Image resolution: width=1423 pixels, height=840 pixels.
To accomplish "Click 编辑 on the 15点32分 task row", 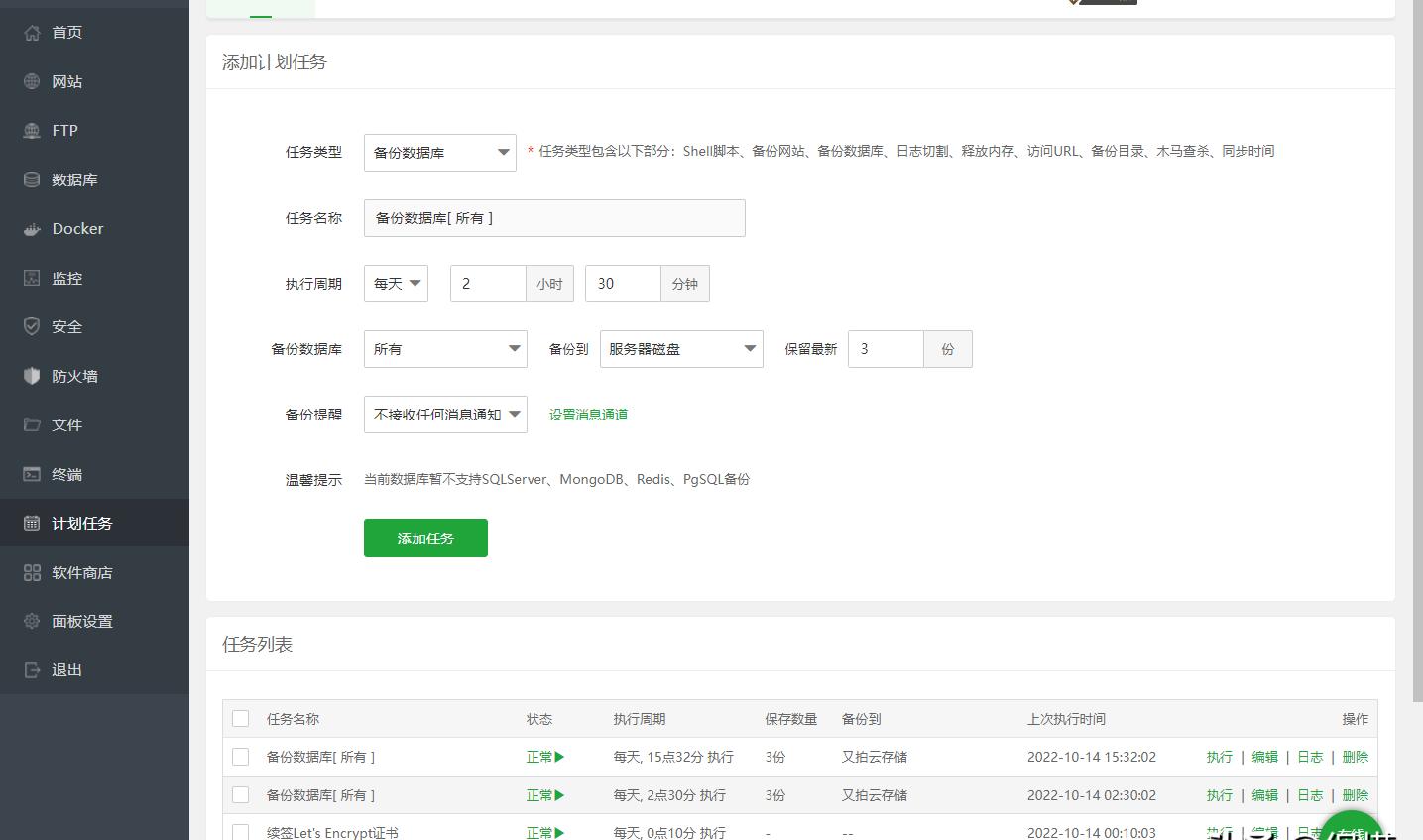I will (1265, 757).
